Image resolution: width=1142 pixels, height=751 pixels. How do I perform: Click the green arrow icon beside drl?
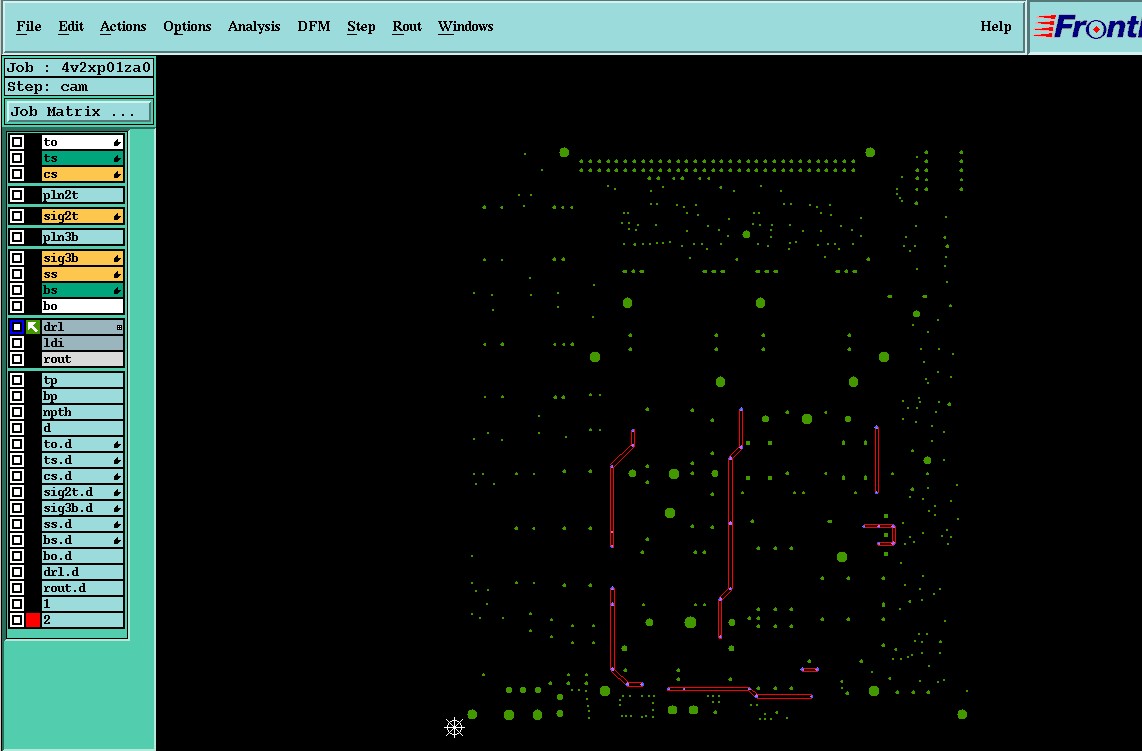click(x=33, y=327)
